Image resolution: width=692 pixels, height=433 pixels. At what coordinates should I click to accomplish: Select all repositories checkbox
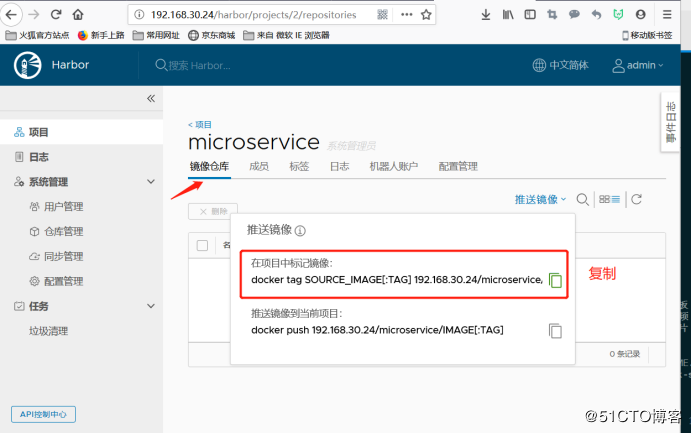pyautogui.click(x=202, y=245)
